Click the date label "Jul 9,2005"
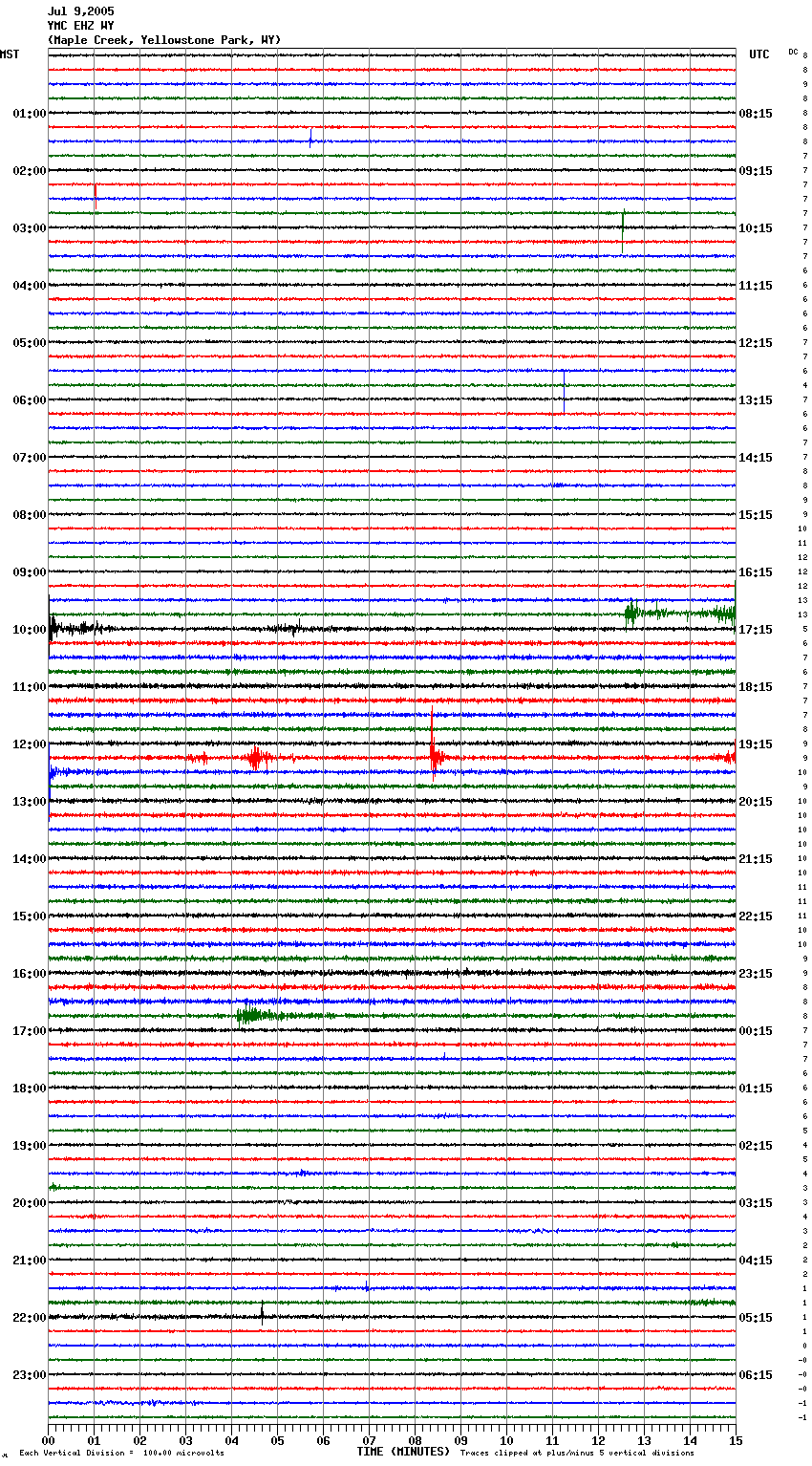This screenshot has width=812, height=1466. point(80,11)
